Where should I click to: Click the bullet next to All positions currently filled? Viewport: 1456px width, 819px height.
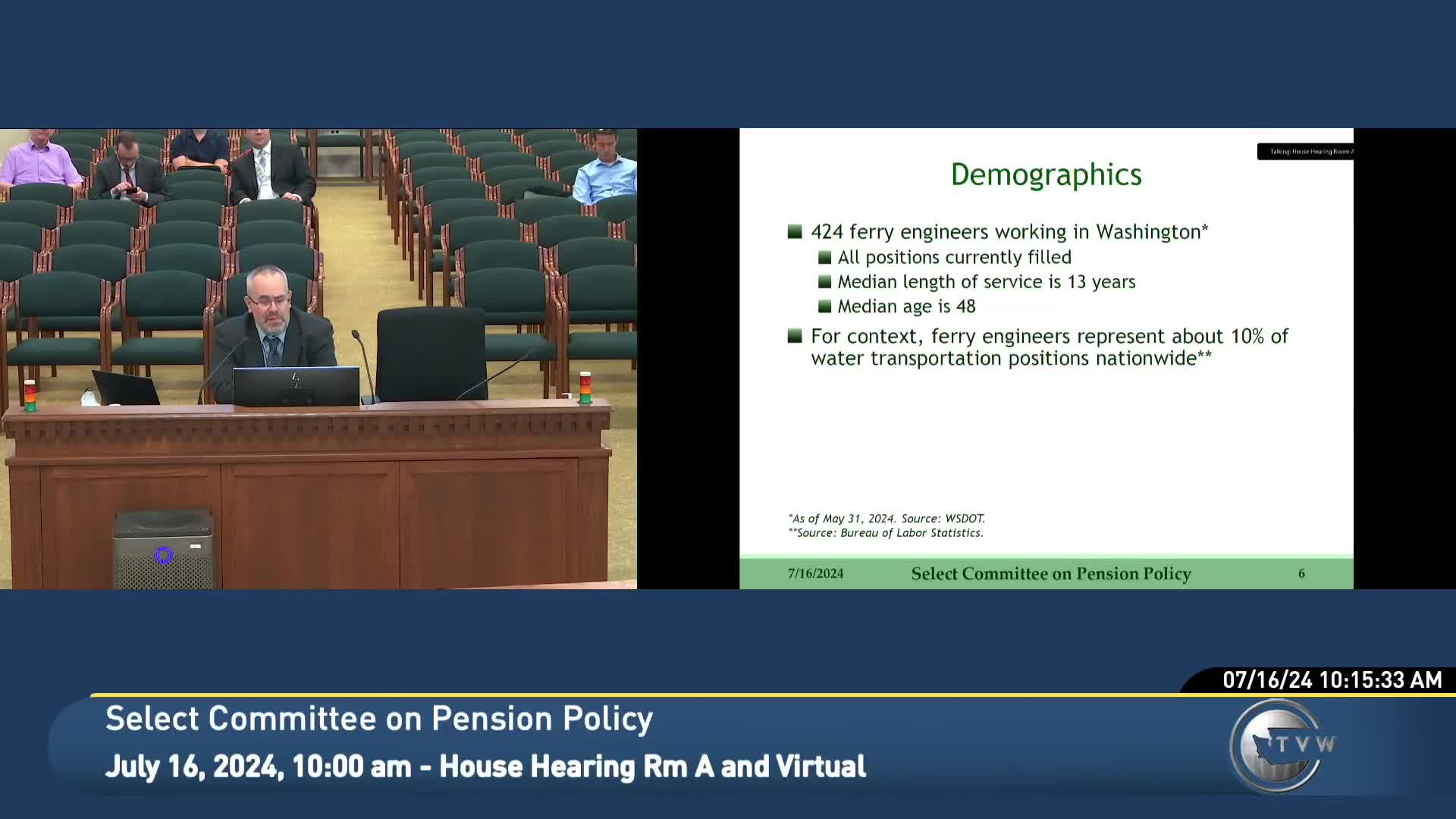pos(825,258)
